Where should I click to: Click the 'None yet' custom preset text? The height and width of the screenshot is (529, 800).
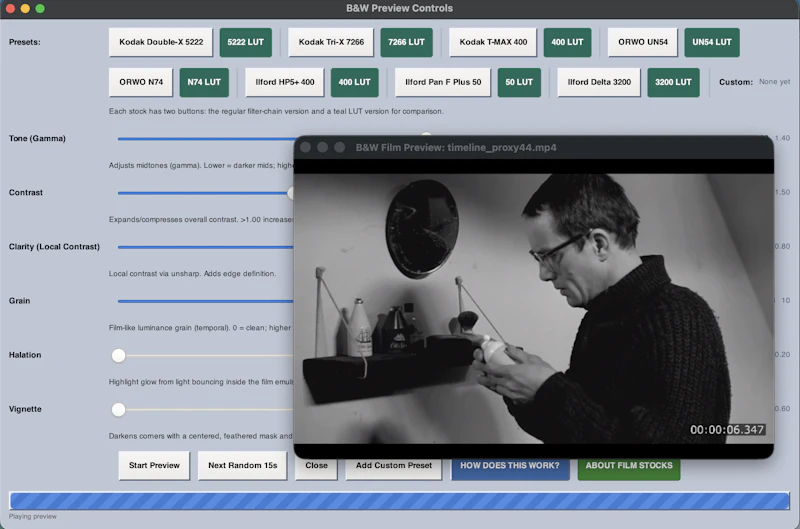774,82
